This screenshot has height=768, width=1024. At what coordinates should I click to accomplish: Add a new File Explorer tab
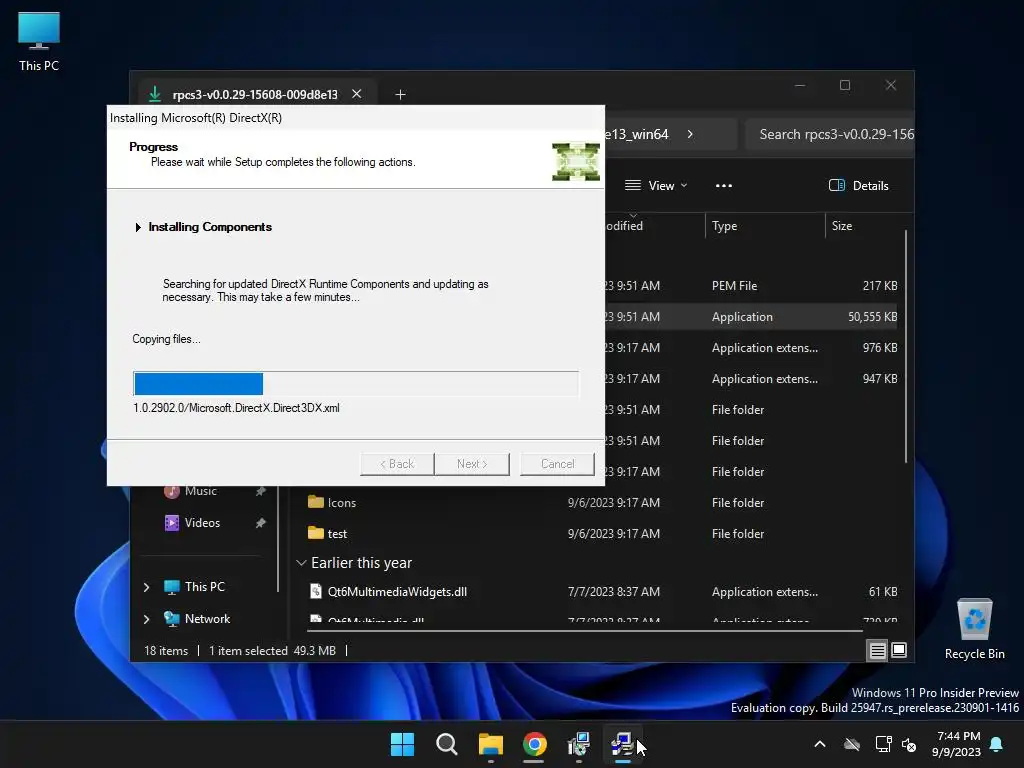tap(400, 95)
